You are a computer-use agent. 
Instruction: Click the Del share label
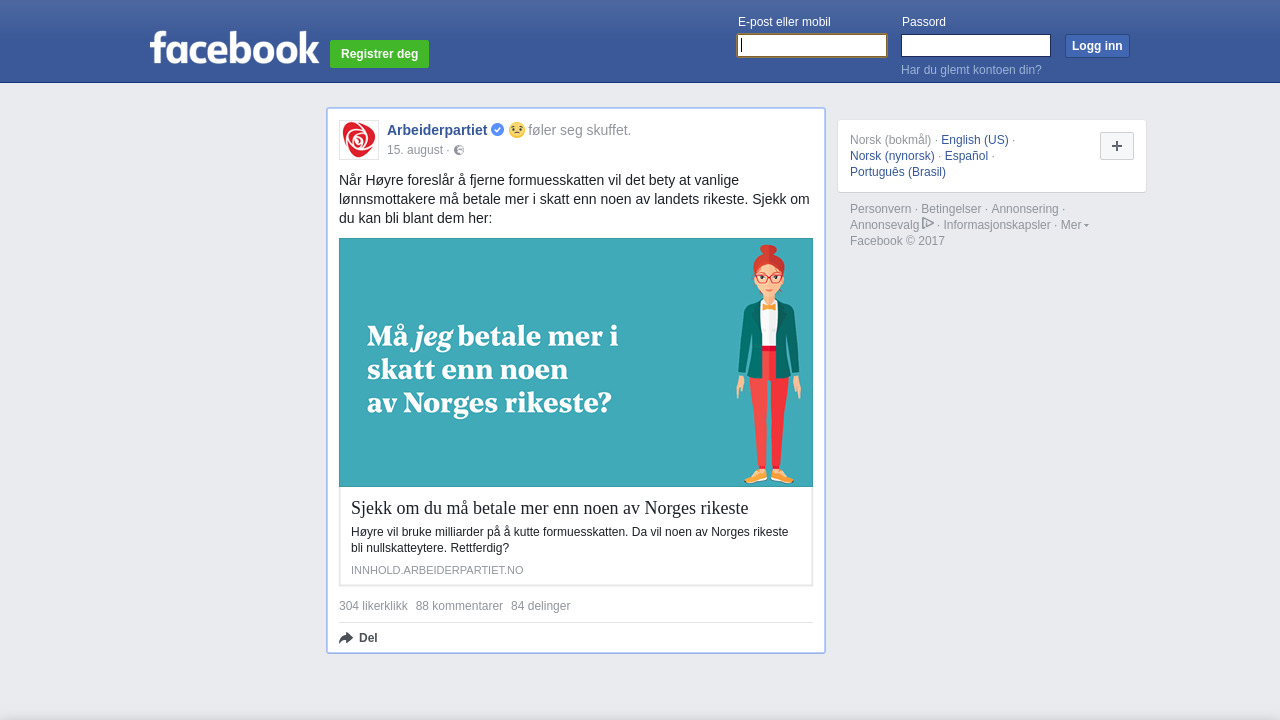tap(368, 638)
